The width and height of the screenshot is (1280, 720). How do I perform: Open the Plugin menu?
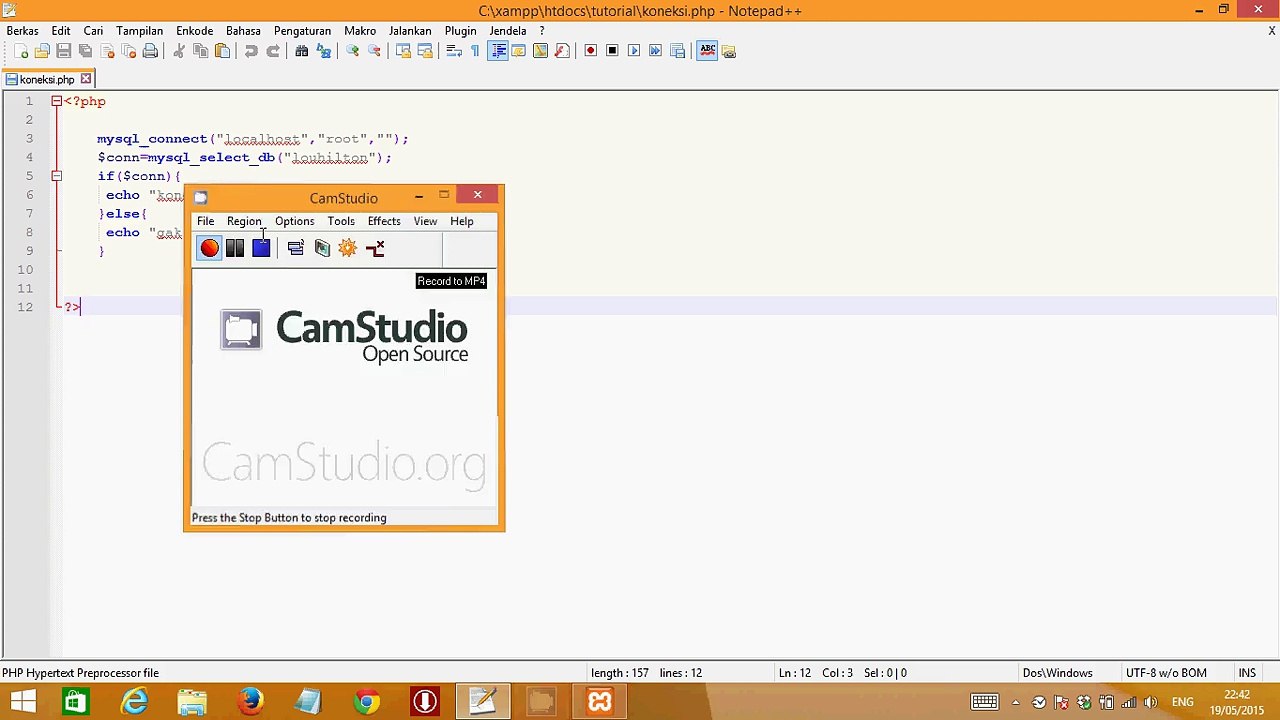461,31
